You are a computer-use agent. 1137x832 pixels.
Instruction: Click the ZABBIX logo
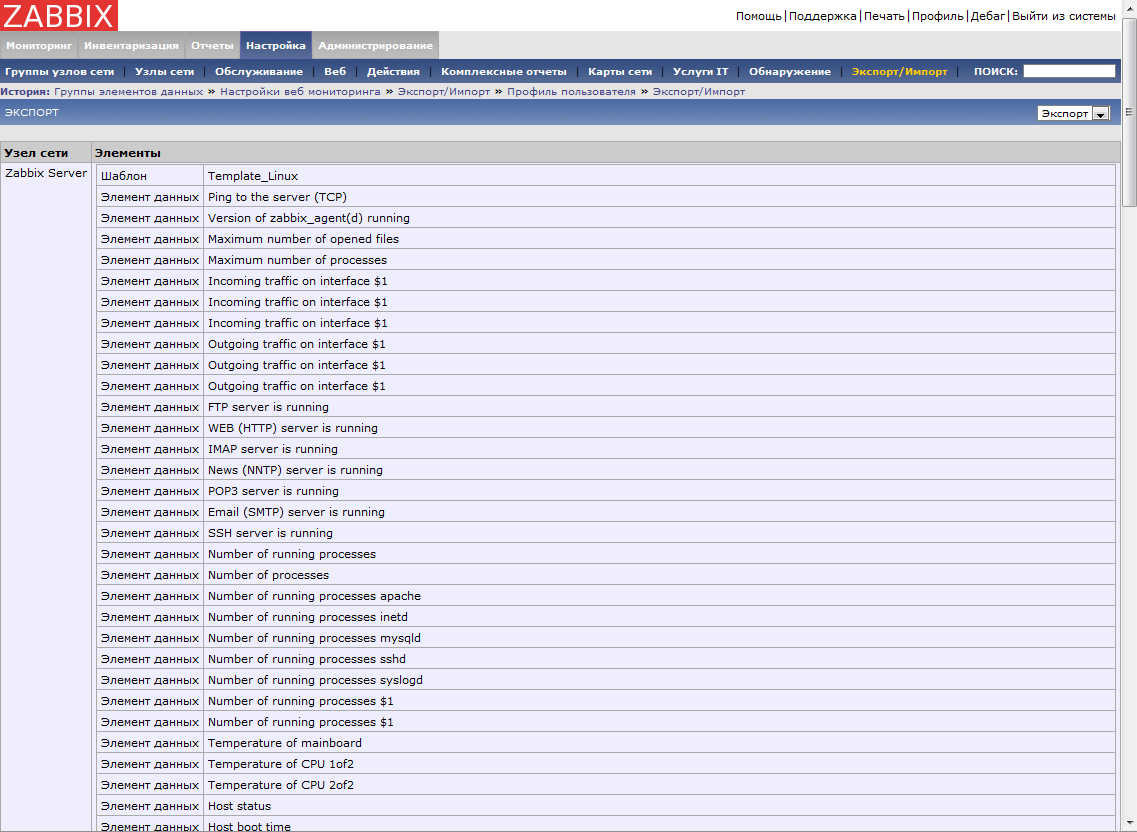pos(59,15)
